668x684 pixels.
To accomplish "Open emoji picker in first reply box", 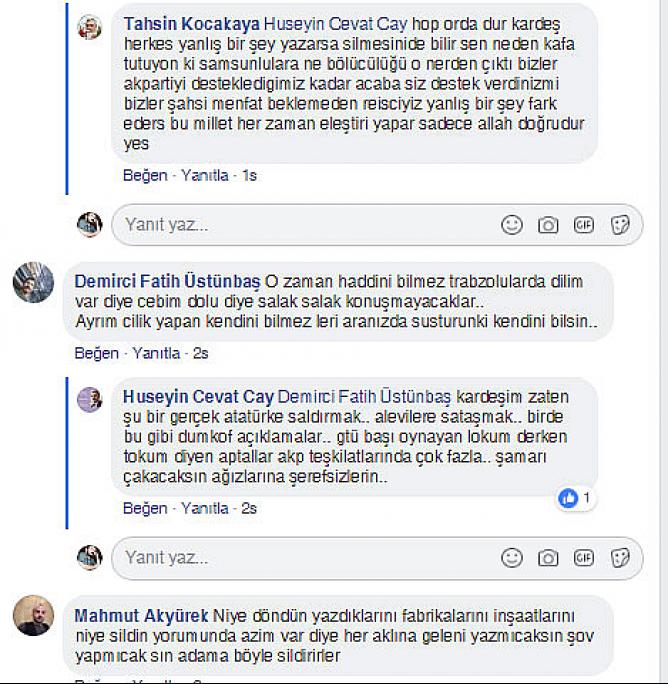I will [x=511, y=225].
